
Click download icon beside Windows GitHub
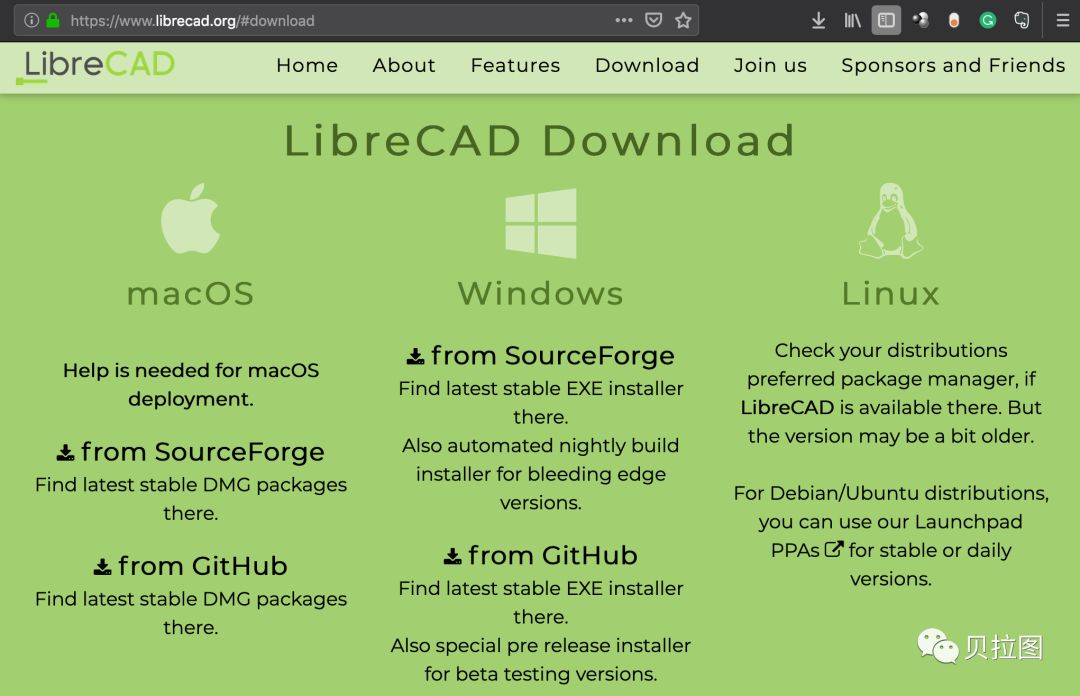click(x=453, y=556)
